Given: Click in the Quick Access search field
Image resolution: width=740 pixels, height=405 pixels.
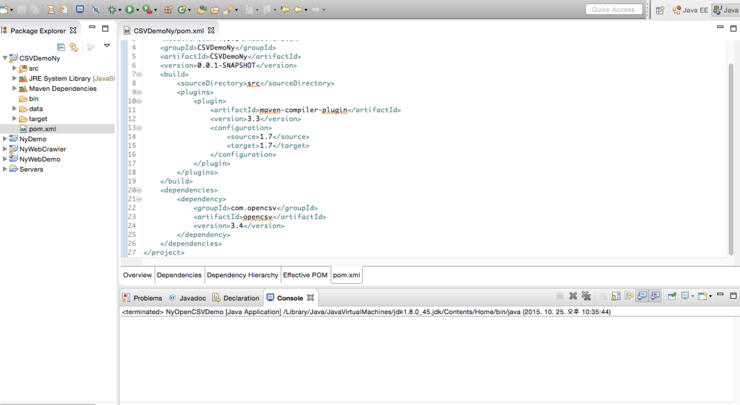Looking at the screenshot, I should [614, 9].
